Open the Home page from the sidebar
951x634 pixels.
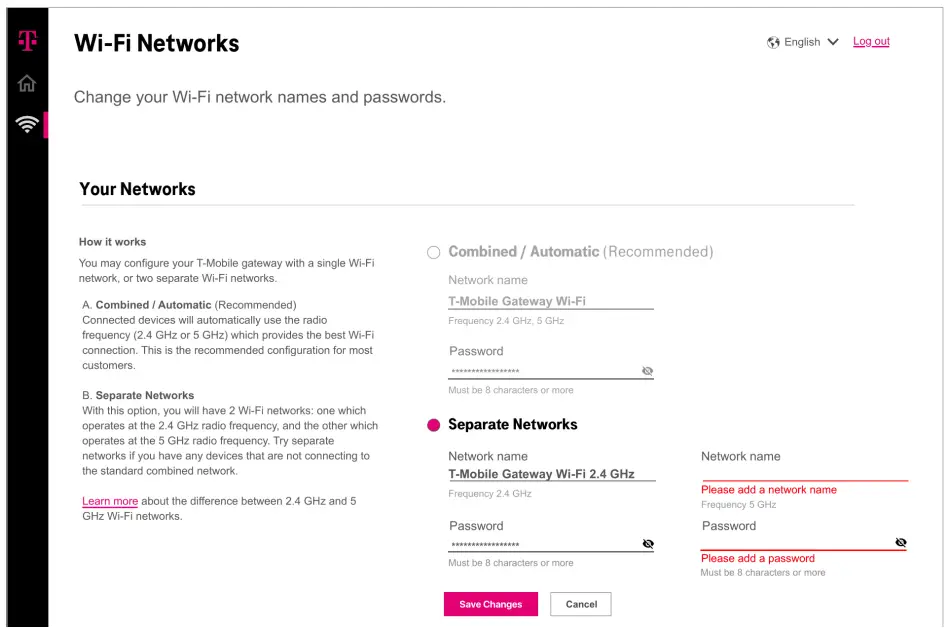27,84
